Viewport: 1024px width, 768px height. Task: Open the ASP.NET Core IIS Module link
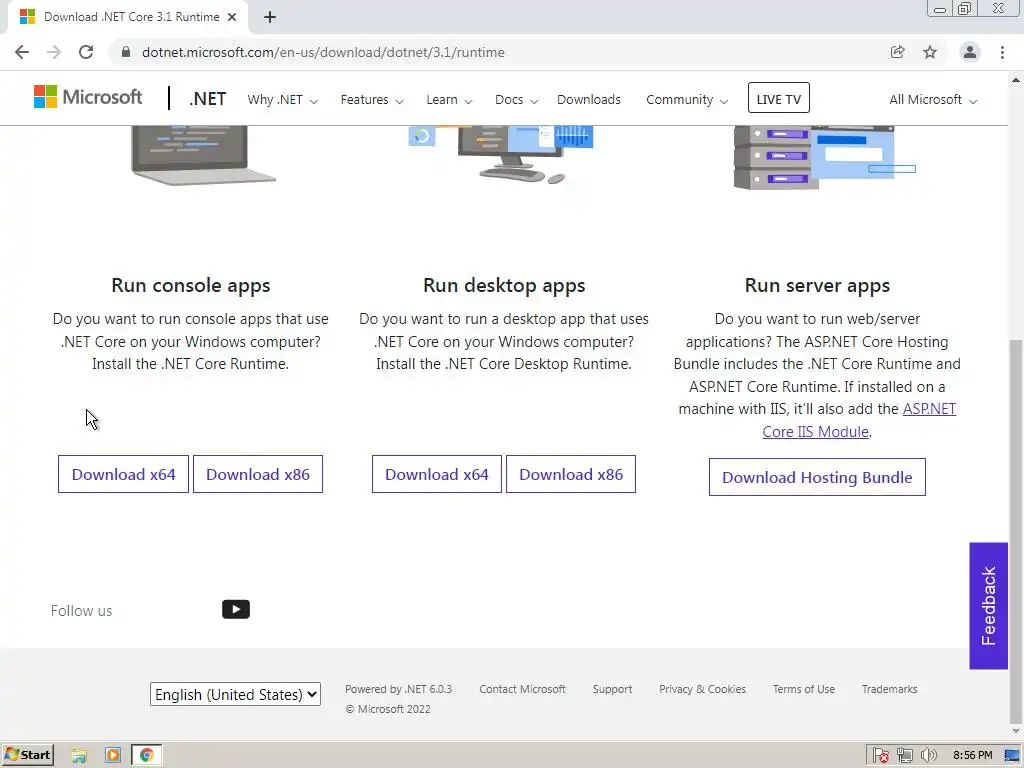click(816, 432)
